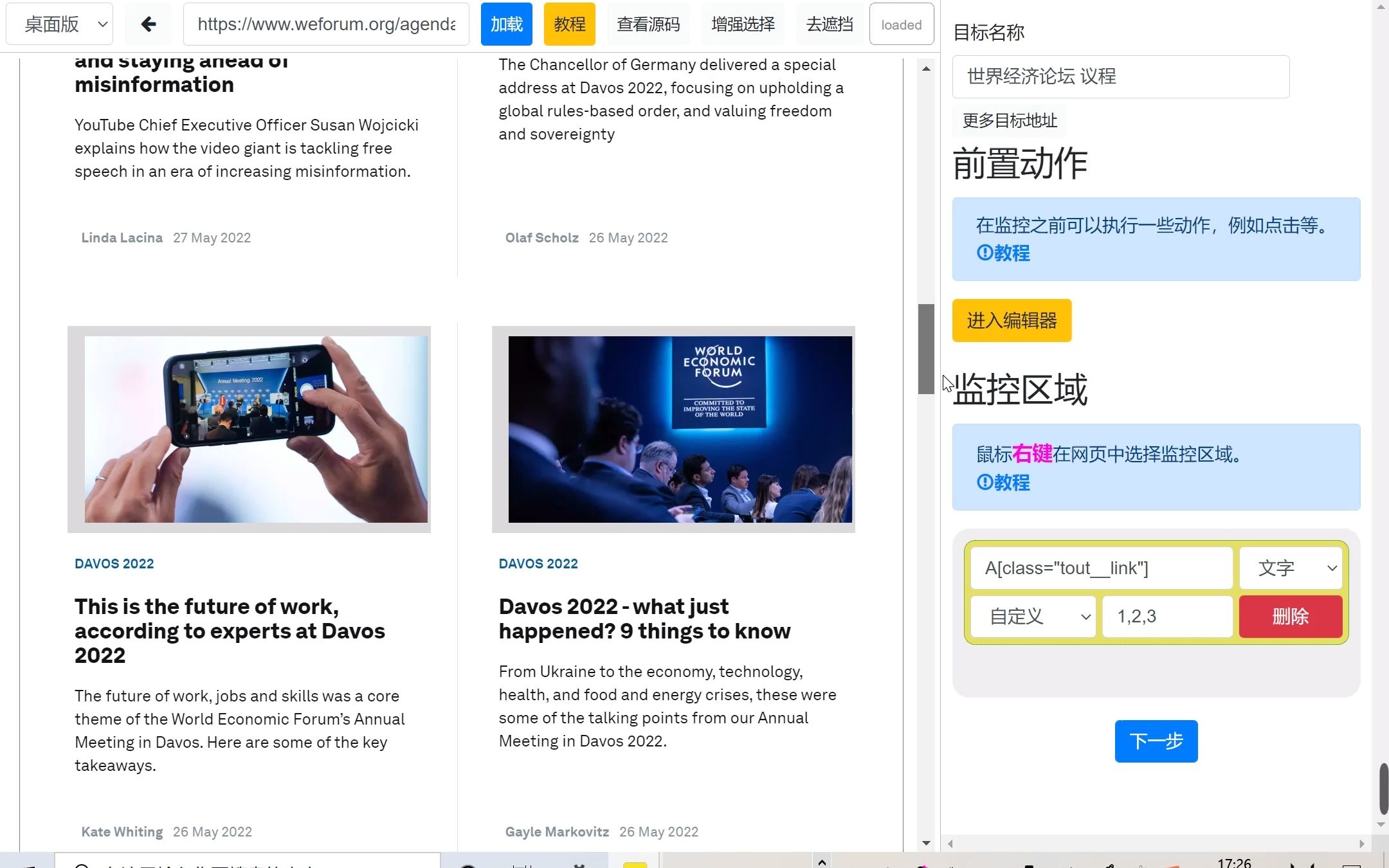Click the webpage scrollbar up arrow
This screenshot has width=1389, height=868.
click(926, 69)
